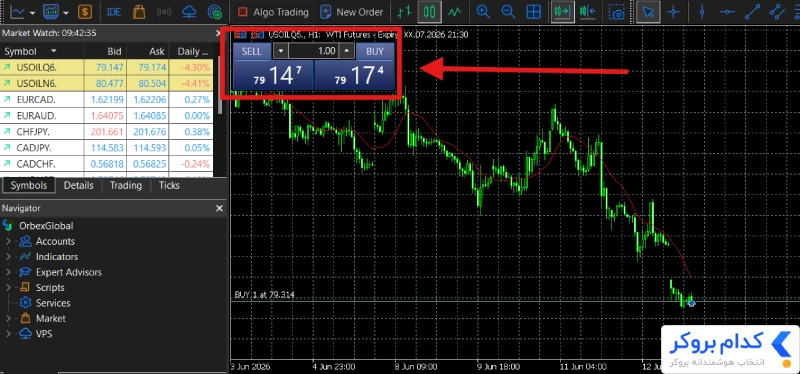Toggle Market Watch dollar icon

85,12
